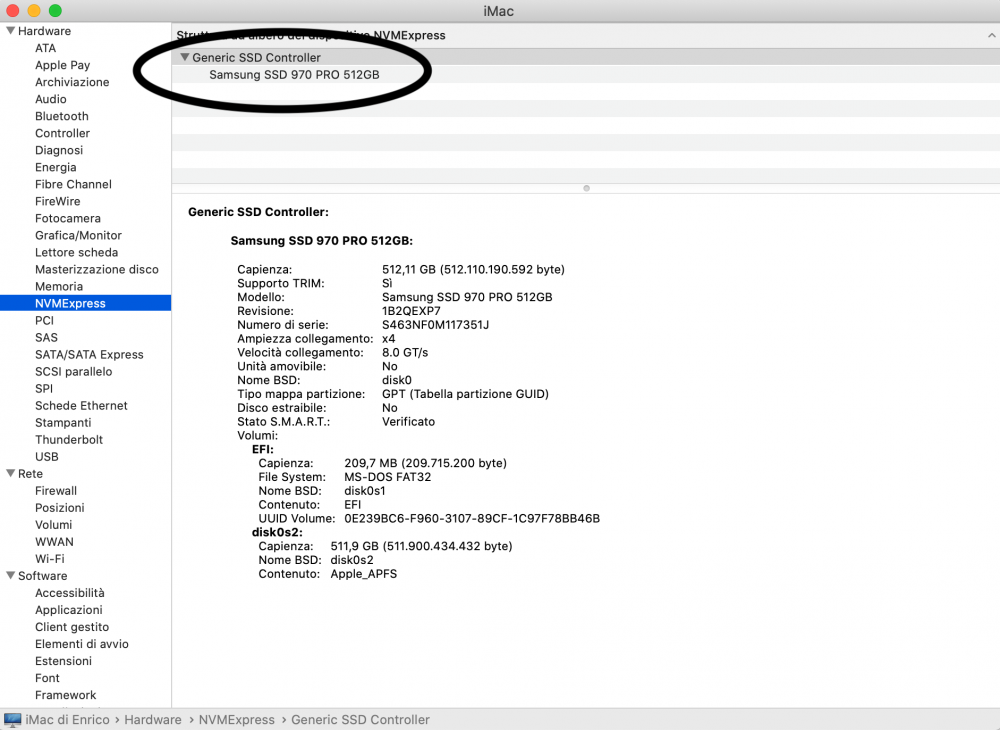Viewport: 1000px width, 730px height.
Task: Click the Apple_APFS content value
Action: [x=364, y=574]
